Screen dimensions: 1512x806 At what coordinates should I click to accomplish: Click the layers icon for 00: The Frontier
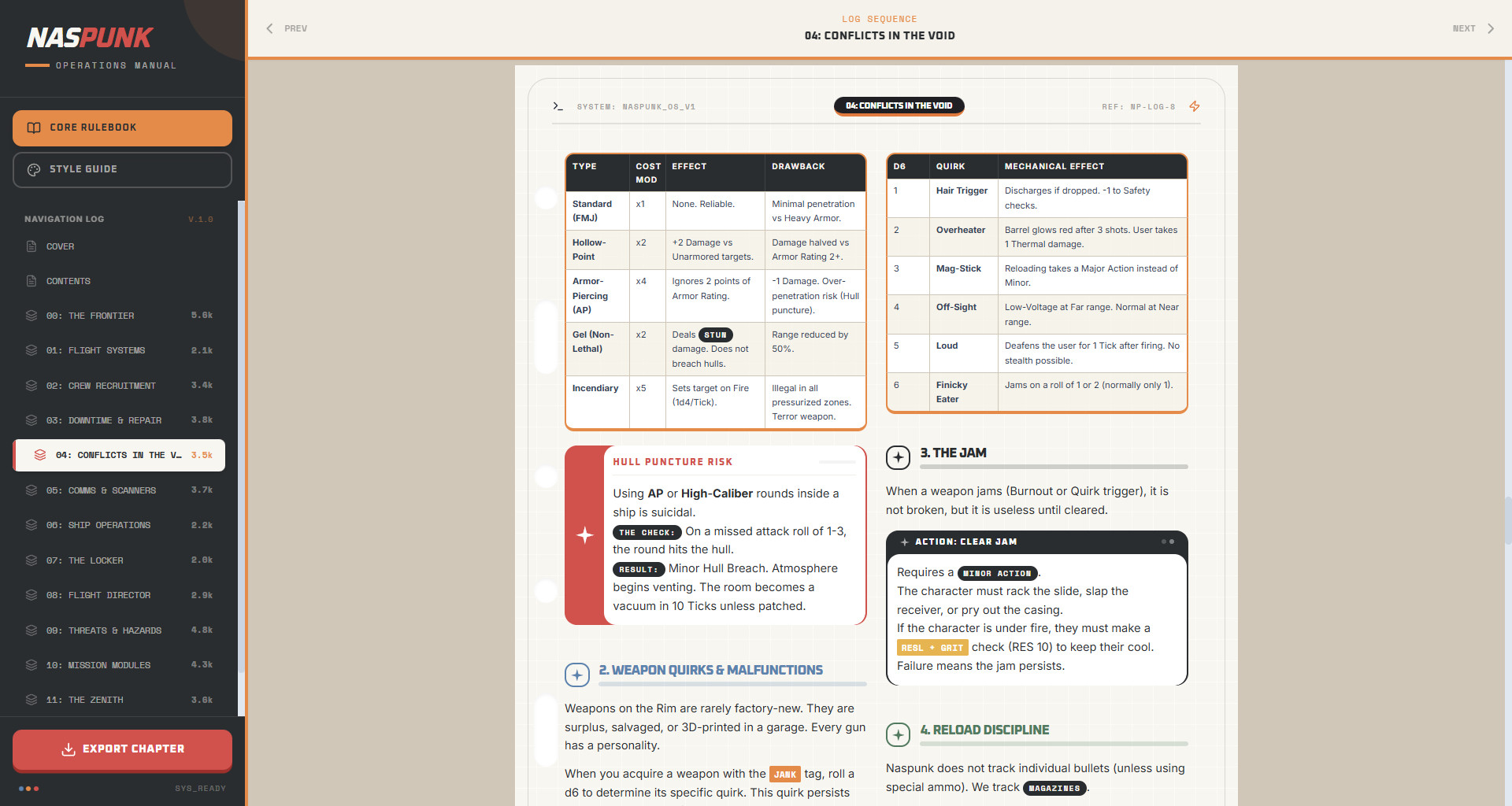pos(31,316)
